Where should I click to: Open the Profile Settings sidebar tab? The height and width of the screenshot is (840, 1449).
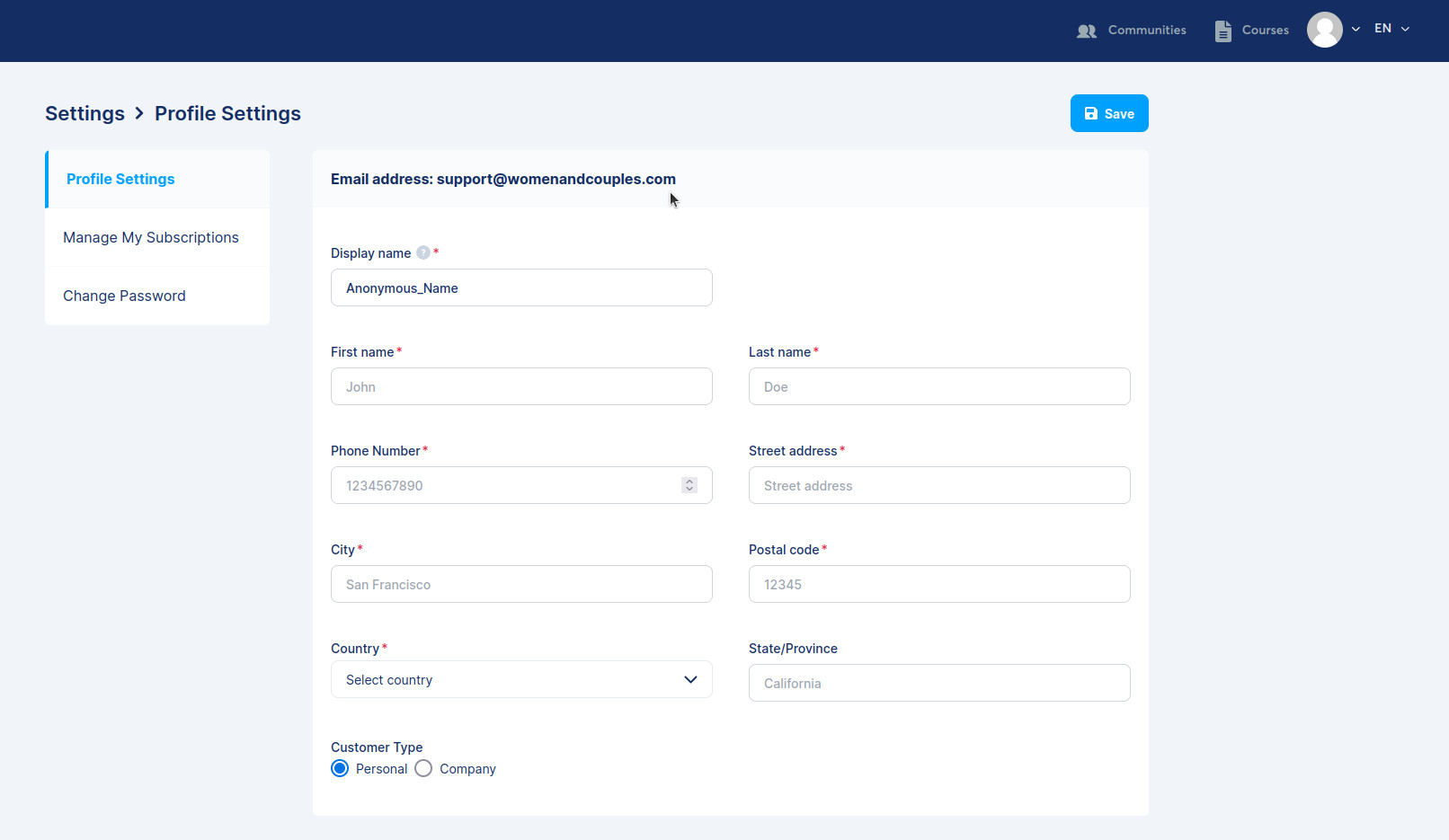(157, 179)
